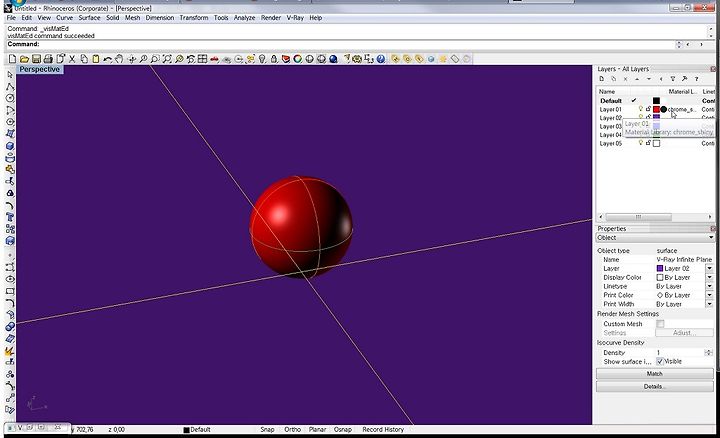The width and height of the screenshot is (720, 438).
Task: Delete layer with the X icon
Action: click(x=625, y=79)
